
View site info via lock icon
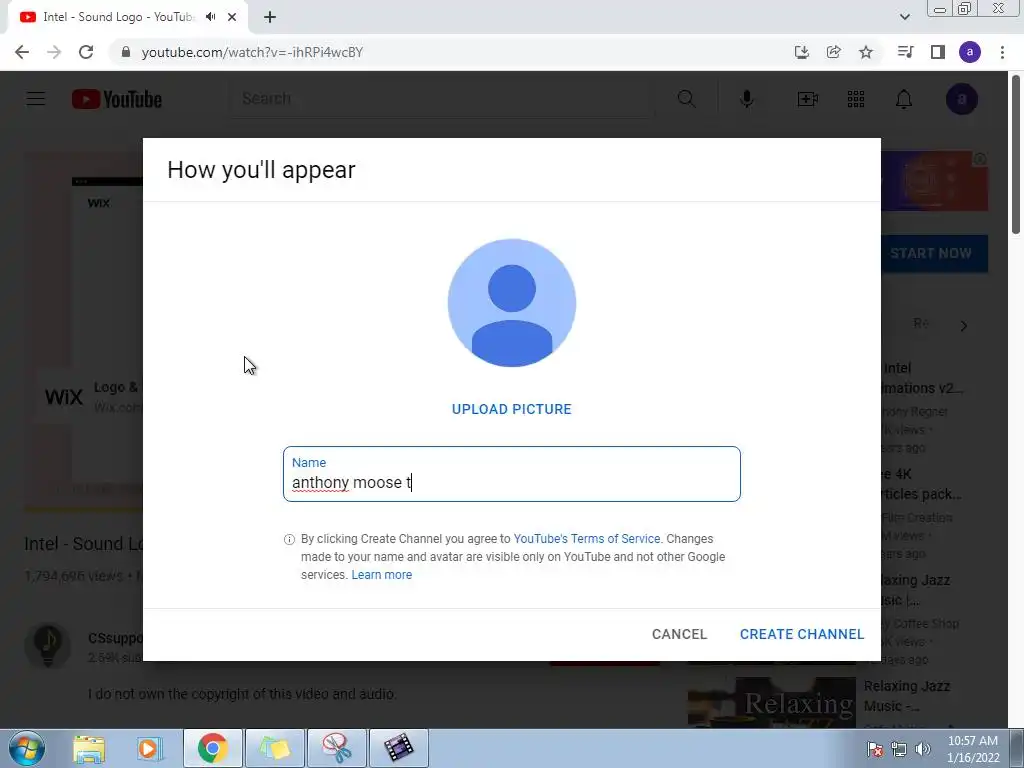(x=126, y=52)
